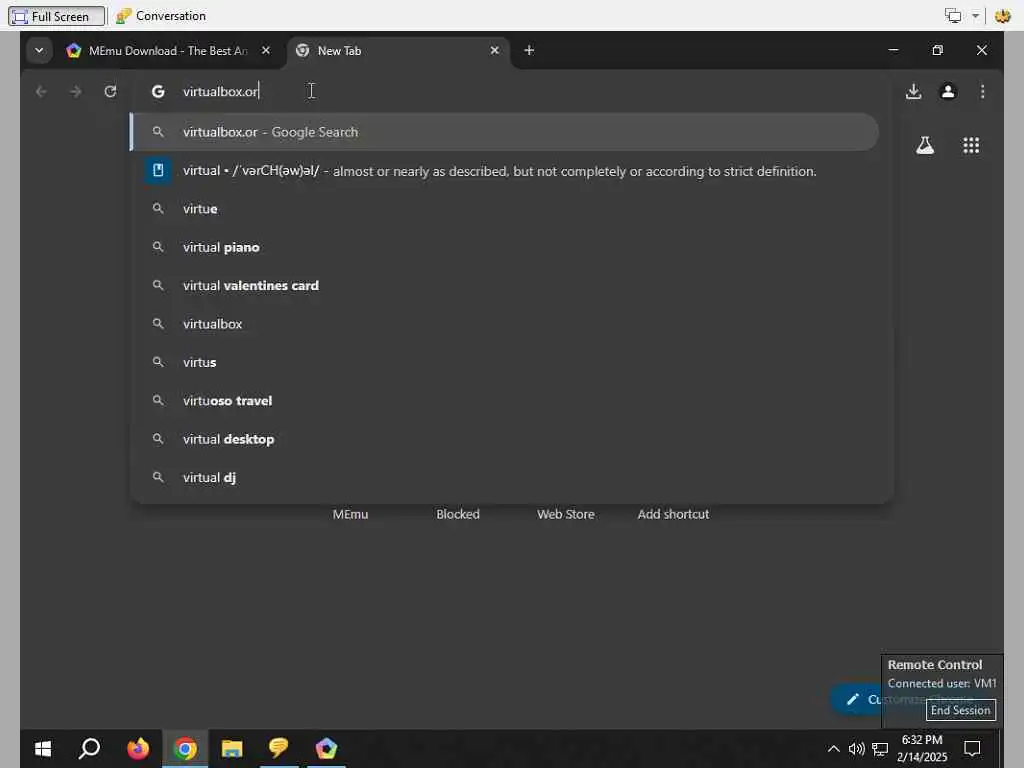Open the MEmu shortcut
Viewport: 1024px width, 768px height.
[350, 514]
